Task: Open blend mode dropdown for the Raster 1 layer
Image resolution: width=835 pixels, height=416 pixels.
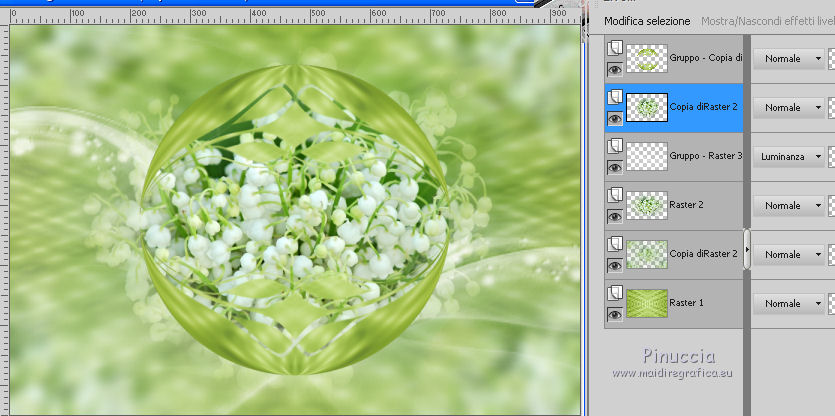Action: click(789, 304)
